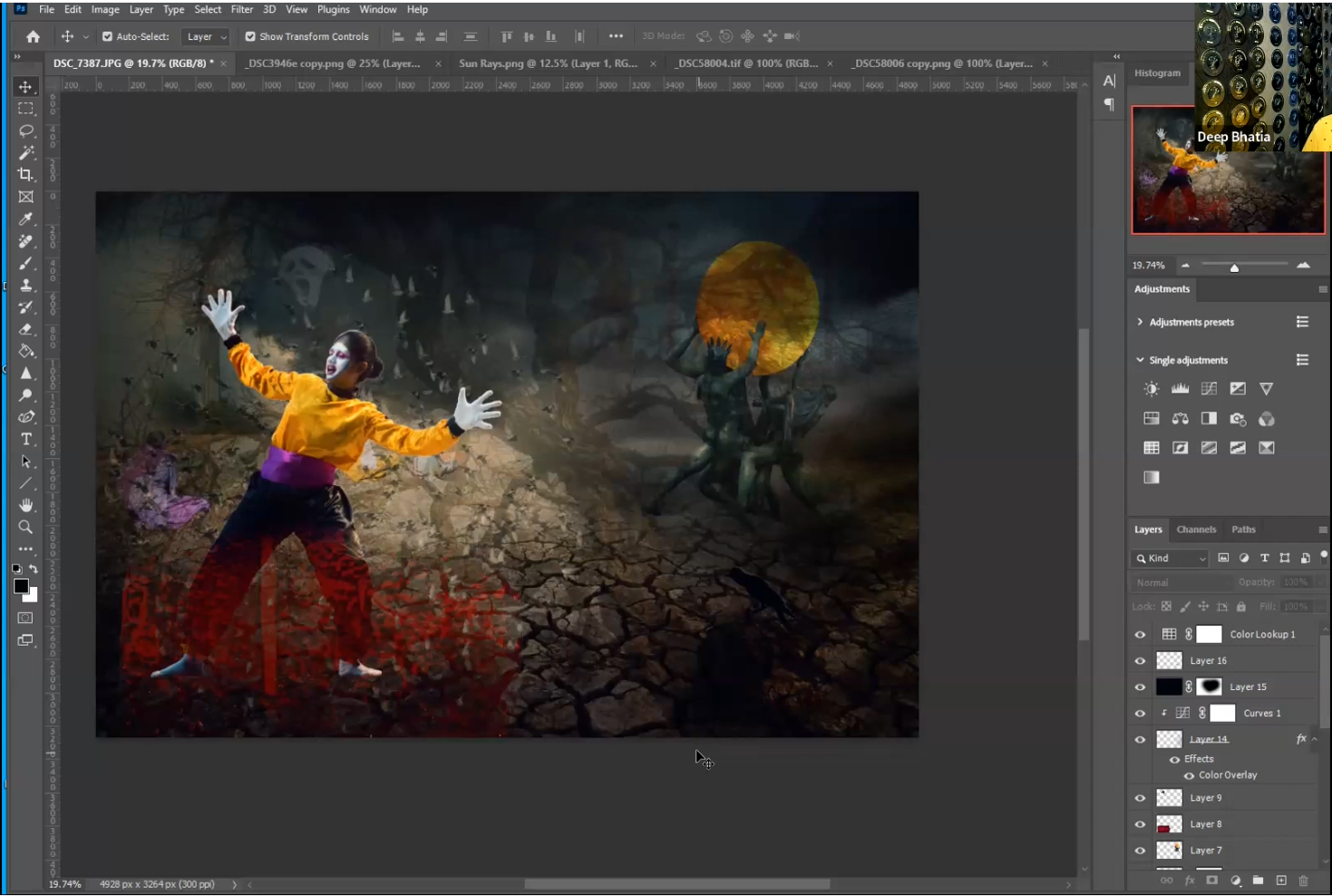This screenshot has width=1332, height=896.
Task: Uncheck Show Transform Controls
Action: click(x=250, y=36)
